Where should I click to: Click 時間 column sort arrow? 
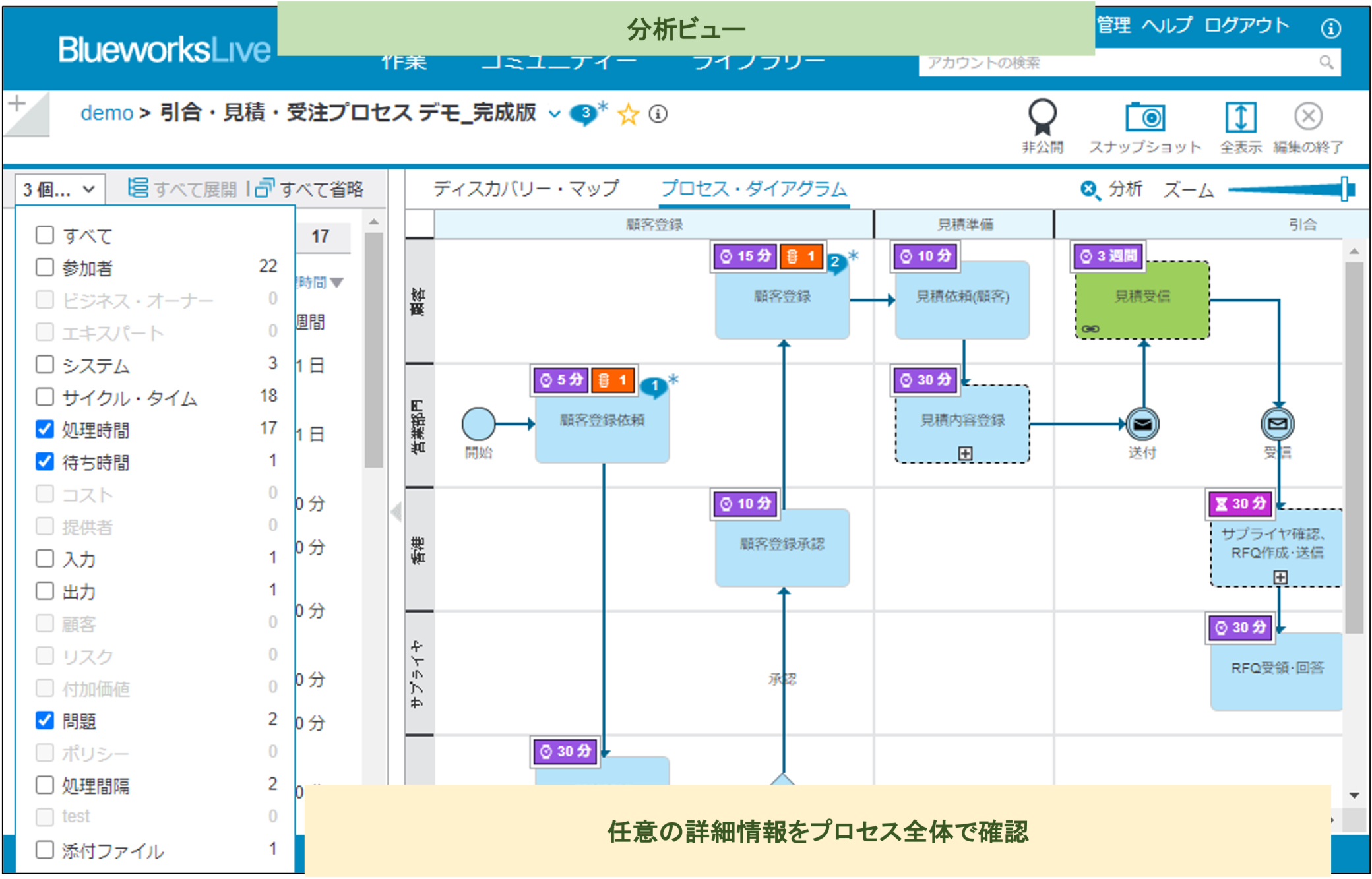click(x=337, y=283)
